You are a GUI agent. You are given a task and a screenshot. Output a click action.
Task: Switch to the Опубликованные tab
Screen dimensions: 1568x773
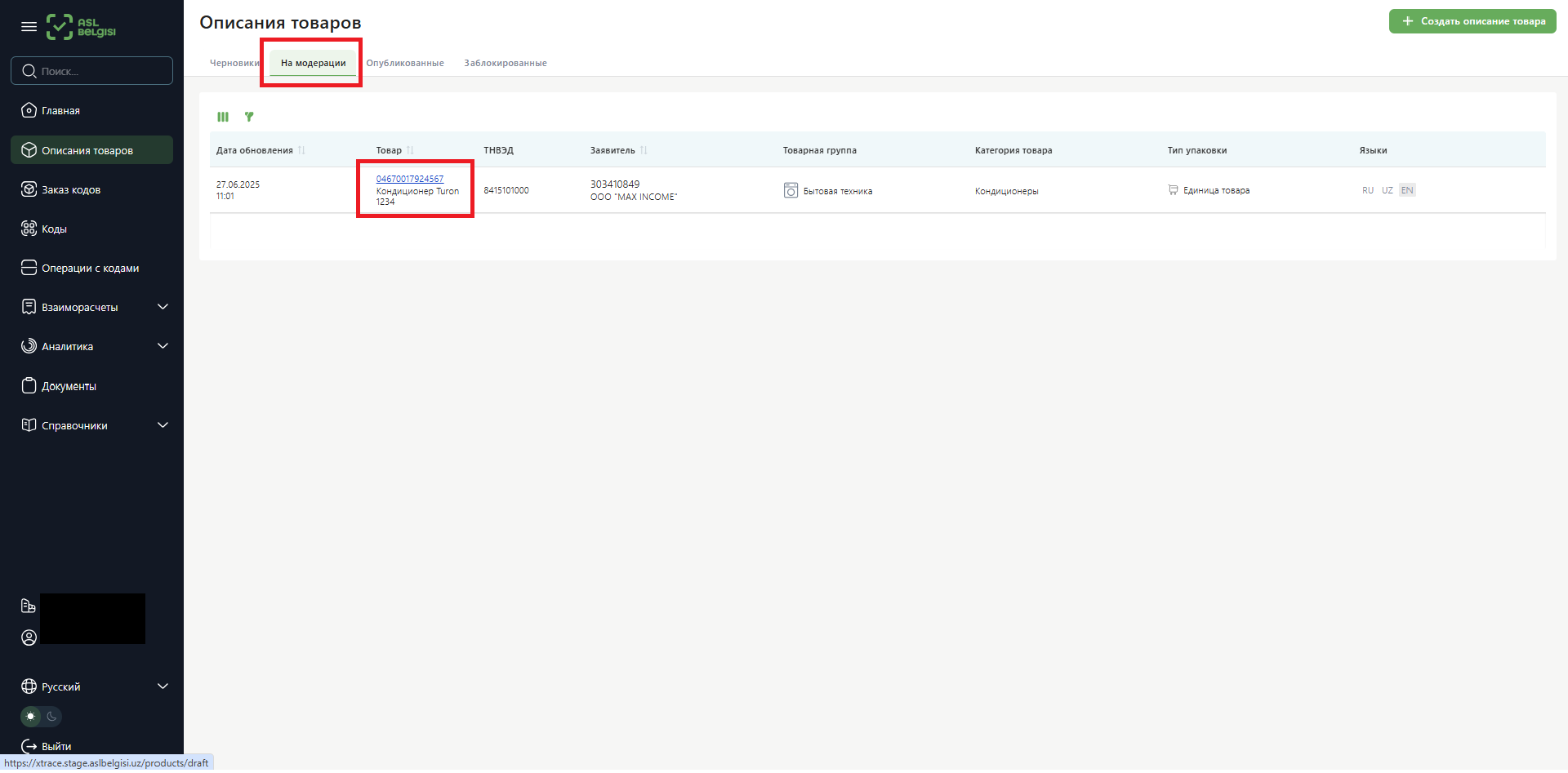point(405,64)
